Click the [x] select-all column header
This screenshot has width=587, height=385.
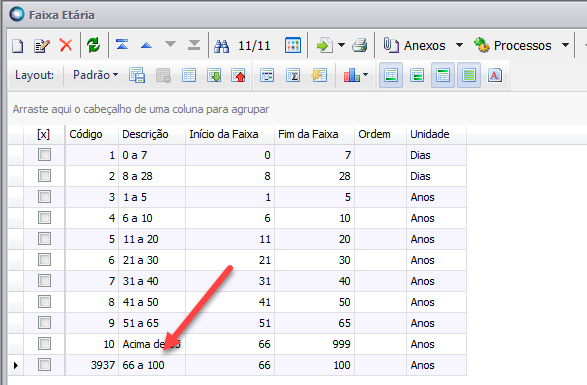[x=44, y=134]
